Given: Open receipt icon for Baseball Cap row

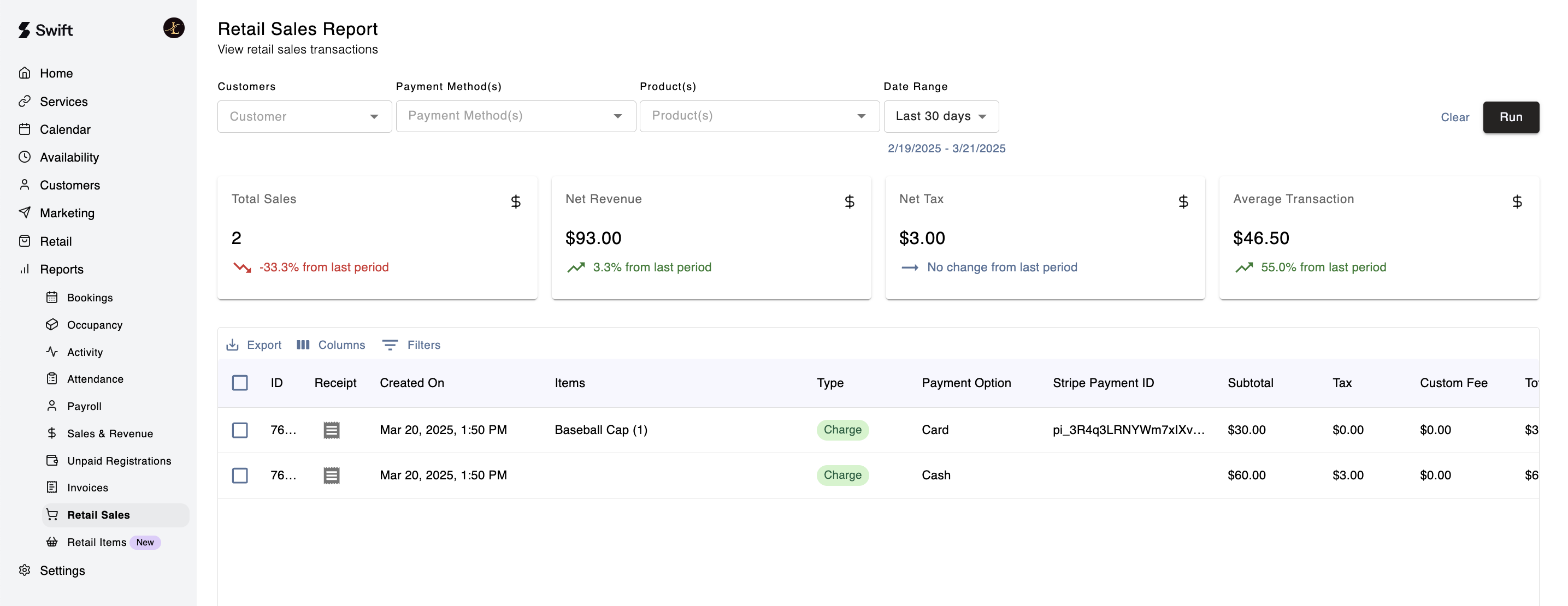Looking at the screenshot, I should pyautogui.click(x=331, y=430).
